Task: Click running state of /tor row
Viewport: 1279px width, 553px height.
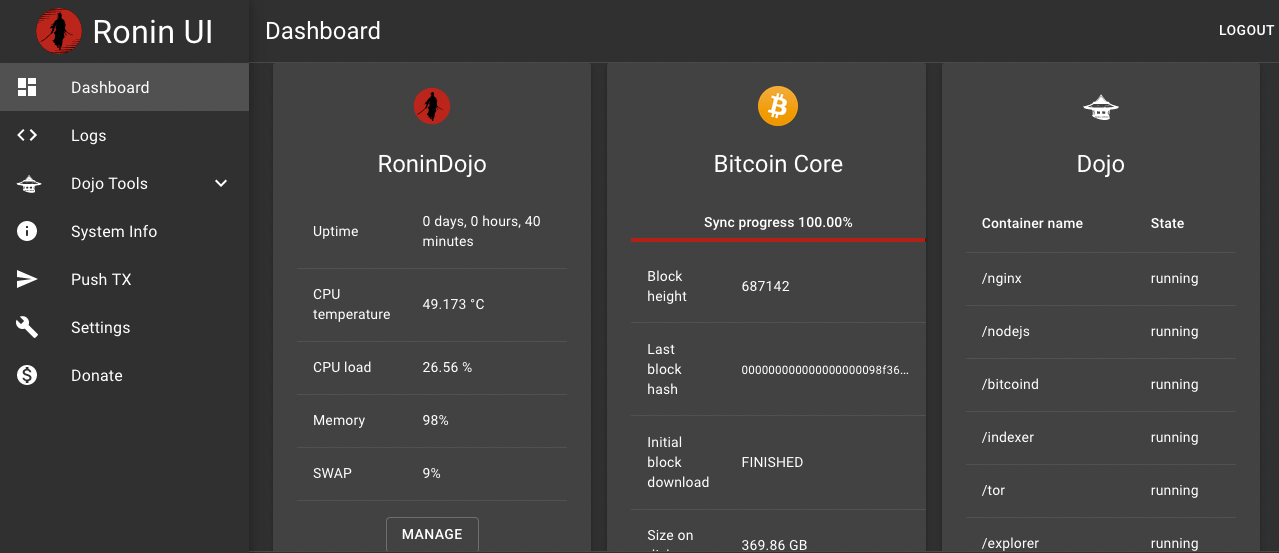Action: pos(1174,490)
